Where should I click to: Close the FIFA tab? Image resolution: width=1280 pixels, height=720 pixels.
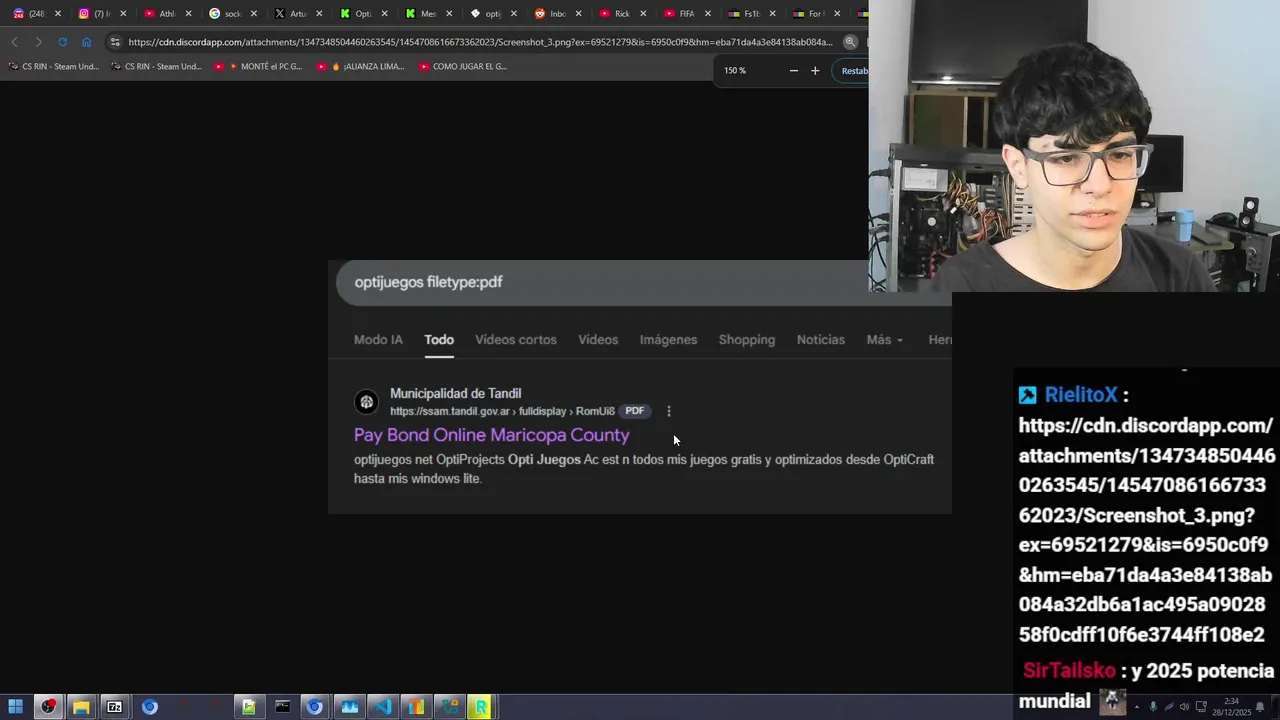(x=708, y=14)
